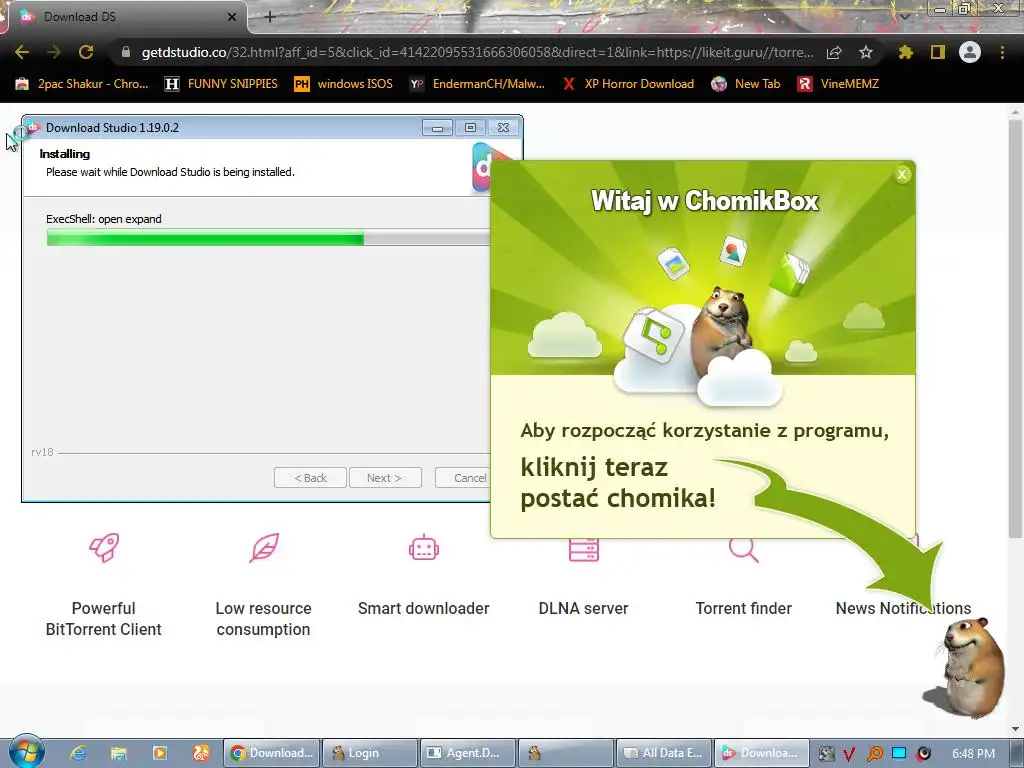Open the windows ISOS bookmark
Screen dimensions: 1024x768
pyautogui.click(x=344, y=84)
